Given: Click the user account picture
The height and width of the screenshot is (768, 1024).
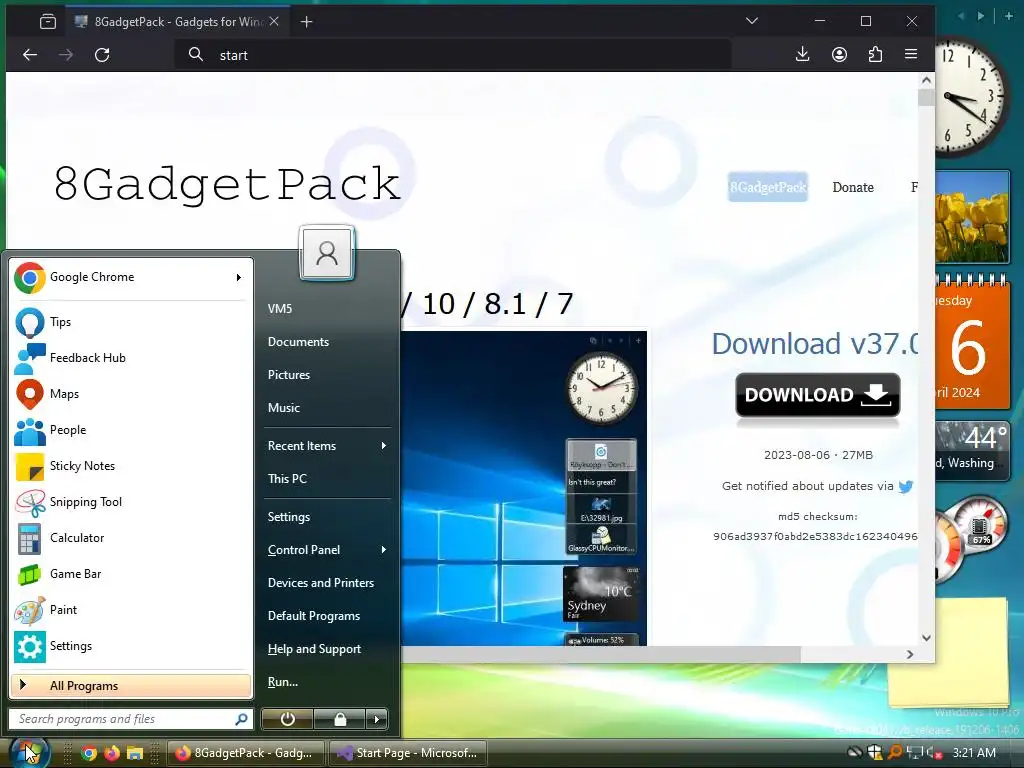Looking at the screenshot, I should (327, 253).
